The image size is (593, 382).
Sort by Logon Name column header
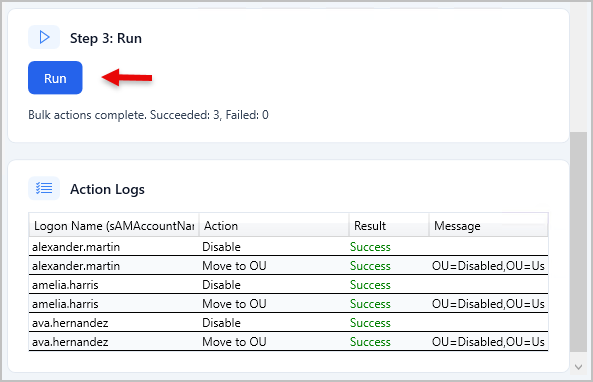[x=114, y=226]
